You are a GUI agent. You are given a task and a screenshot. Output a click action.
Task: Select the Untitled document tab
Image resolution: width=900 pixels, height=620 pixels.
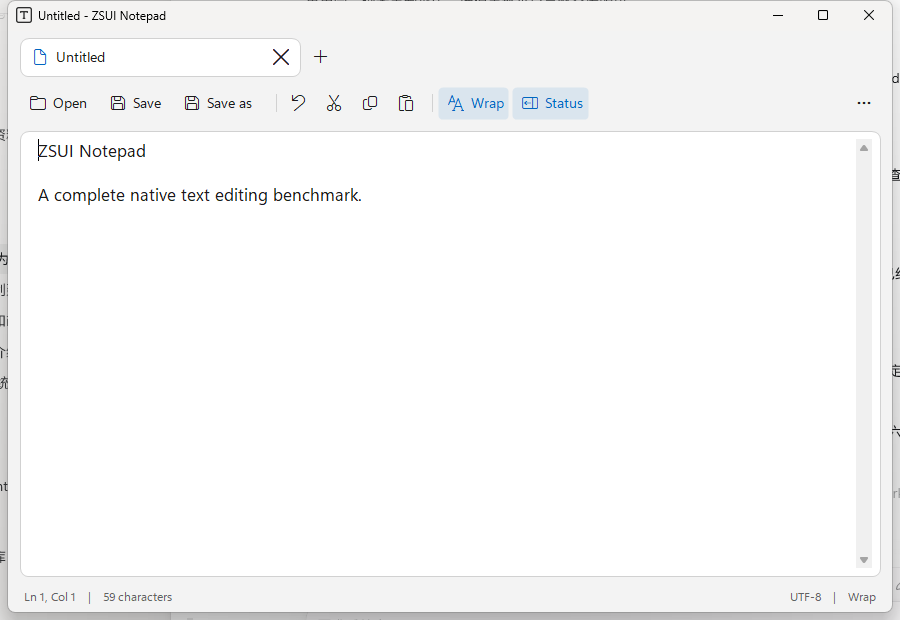point(160,57)
